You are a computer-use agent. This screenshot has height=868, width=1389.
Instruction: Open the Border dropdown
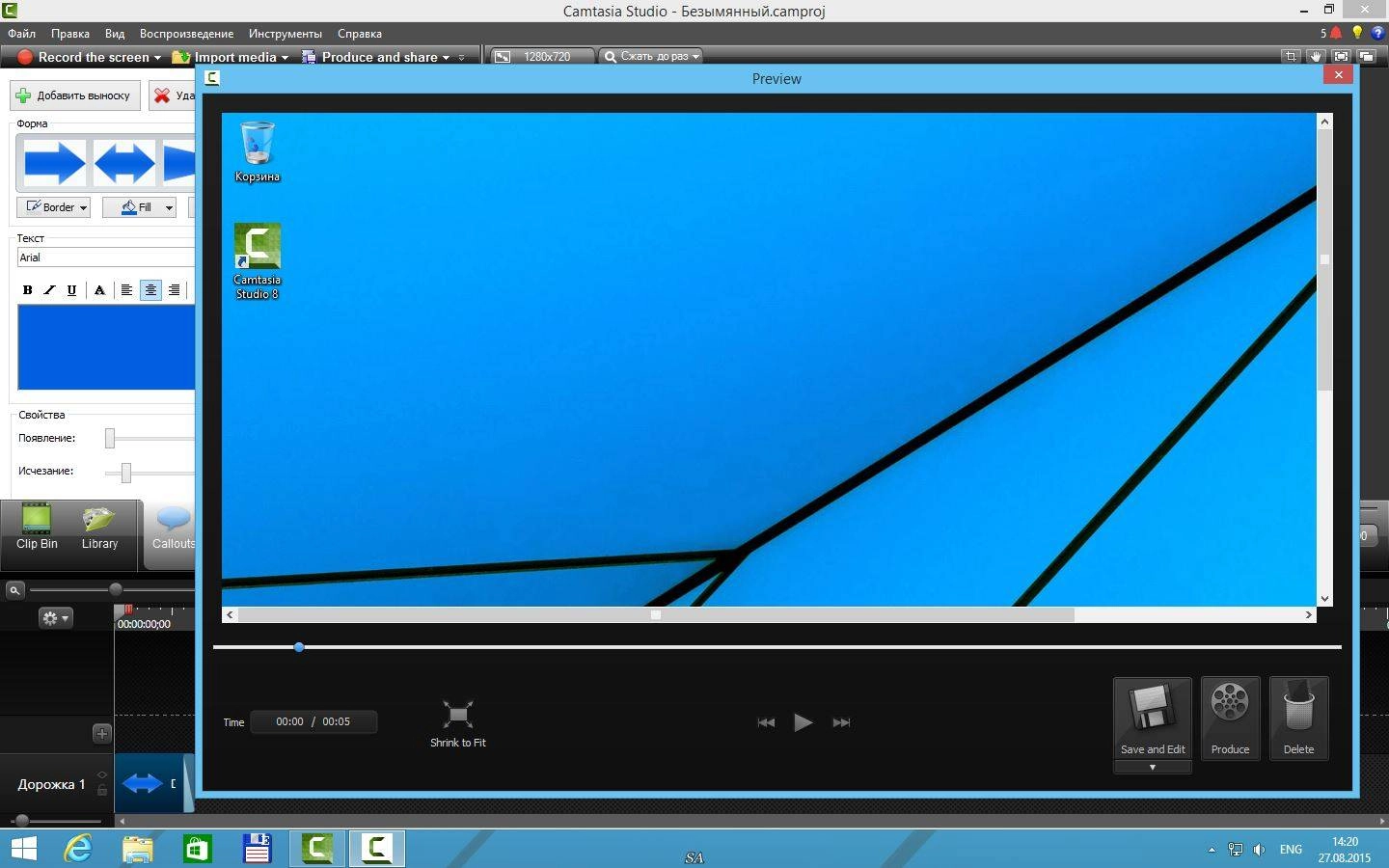pyautogui.click(x=54, y=207)
